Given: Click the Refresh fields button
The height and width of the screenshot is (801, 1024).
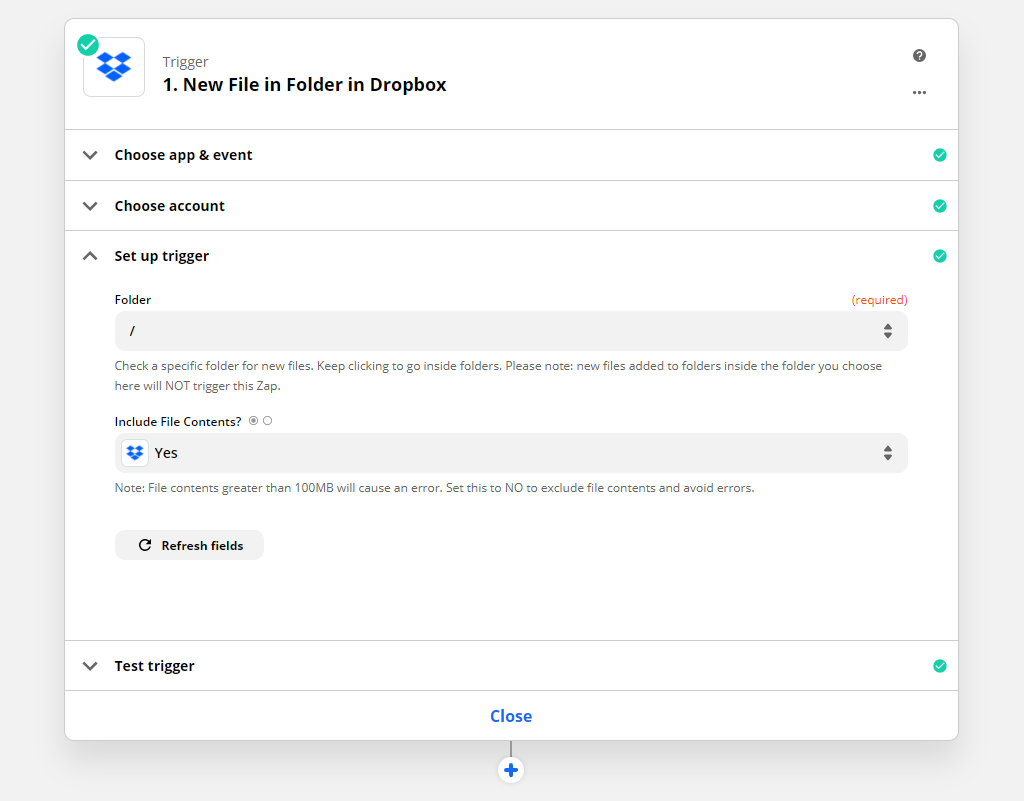Looking at the screenshot, I should (189, 545).
